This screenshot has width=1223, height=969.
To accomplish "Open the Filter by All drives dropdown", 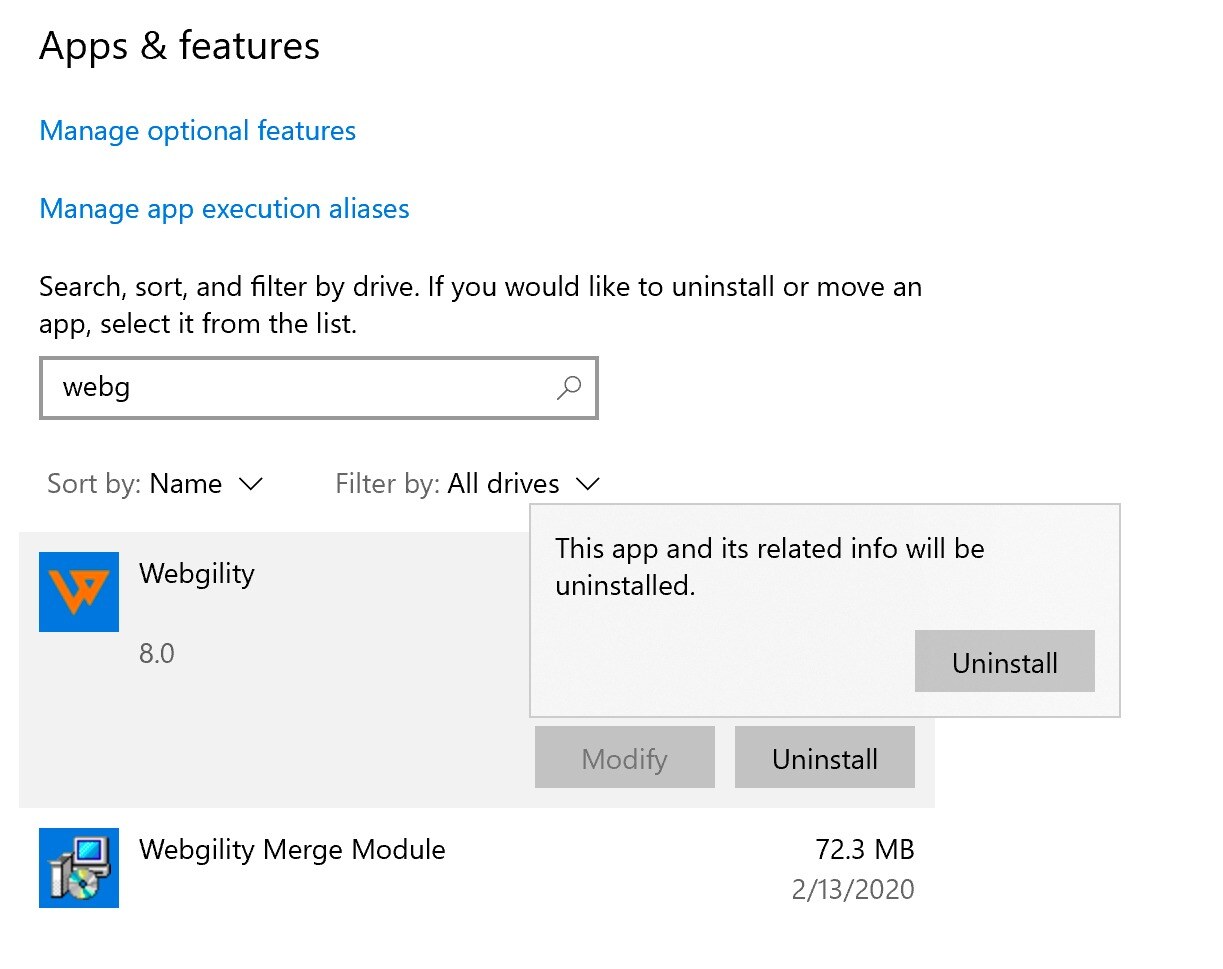I will coord(468,484).
